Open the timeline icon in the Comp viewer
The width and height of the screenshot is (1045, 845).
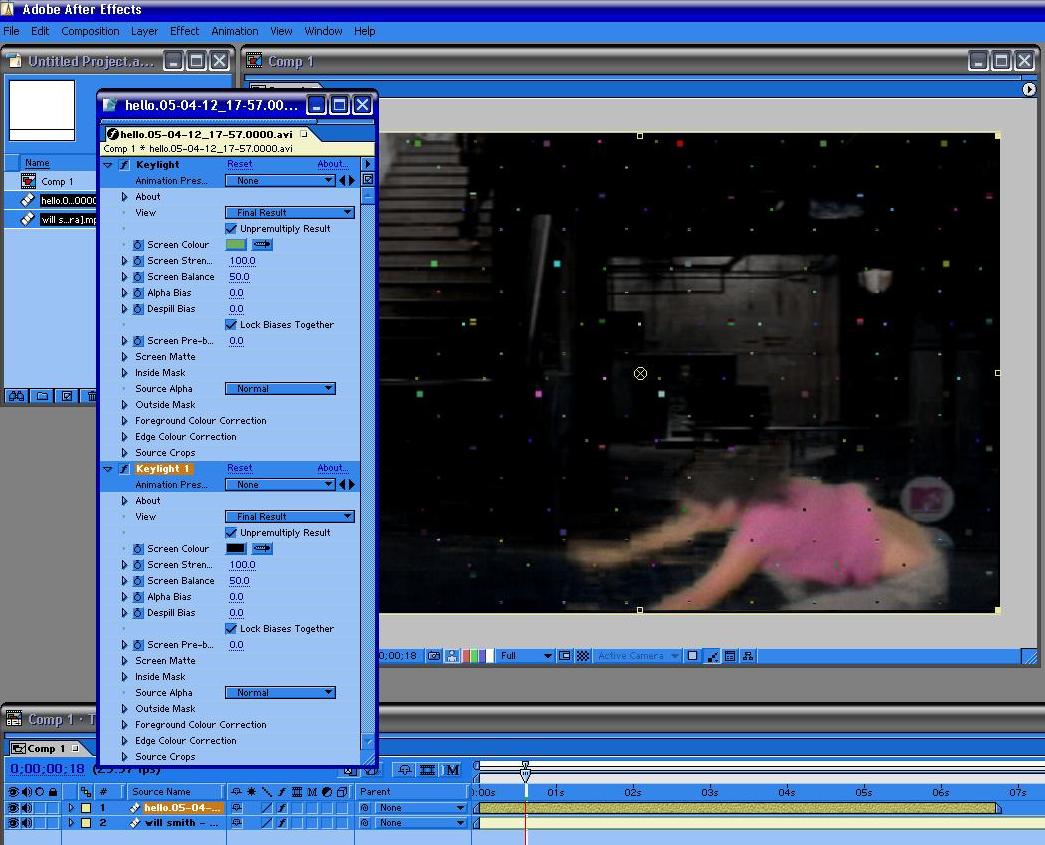[730, 656]
